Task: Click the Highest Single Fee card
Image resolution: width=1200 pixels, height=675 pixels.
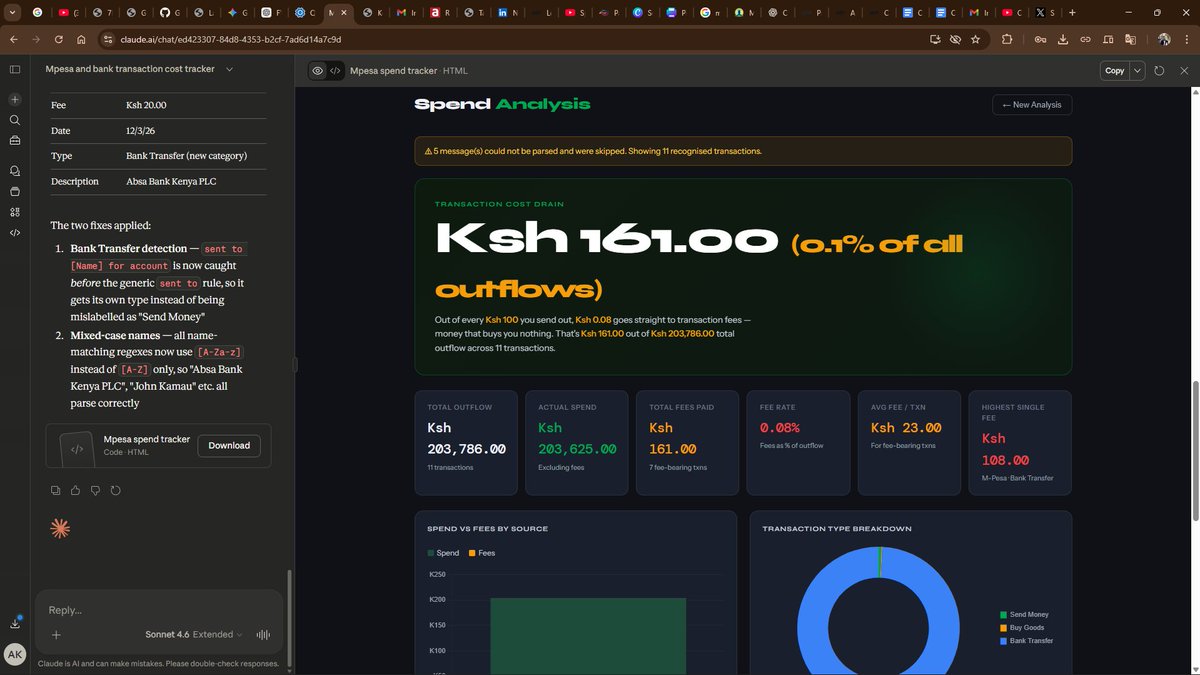Action: [x=1020, y=442]
